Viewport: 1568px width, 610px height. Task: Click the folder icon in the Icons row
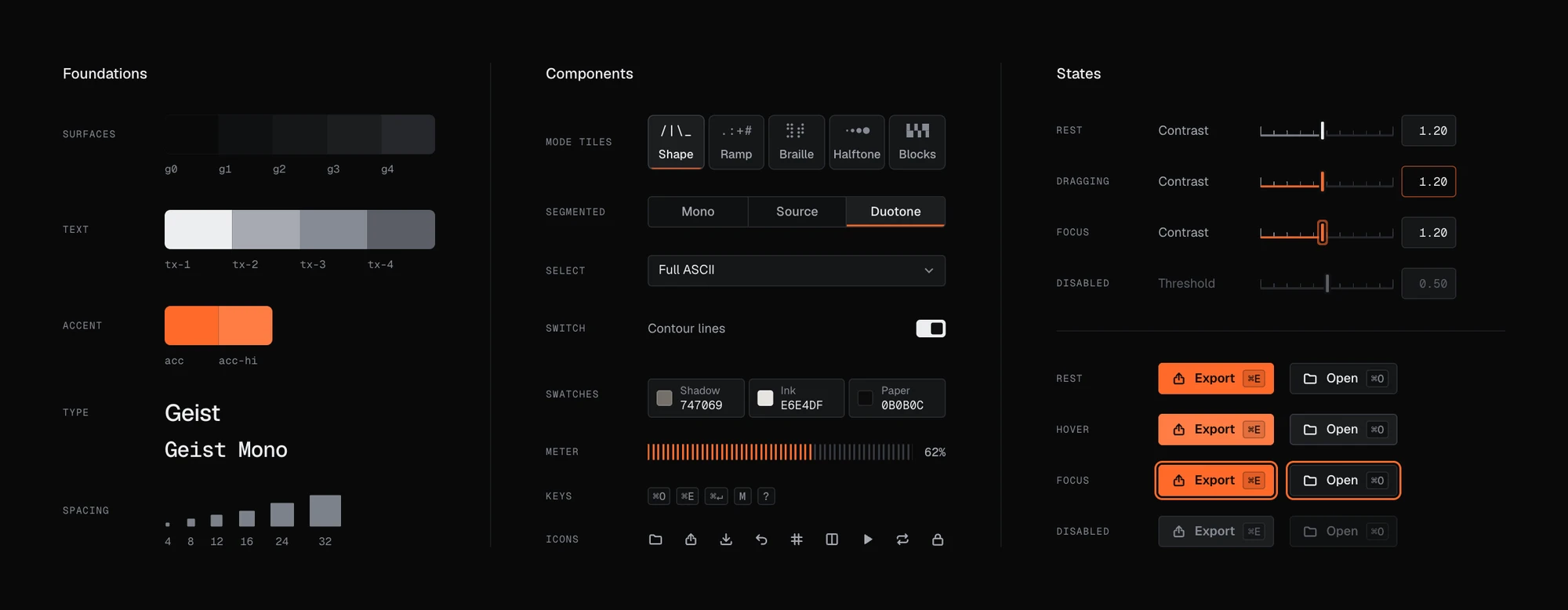click(x=655, y=539)
